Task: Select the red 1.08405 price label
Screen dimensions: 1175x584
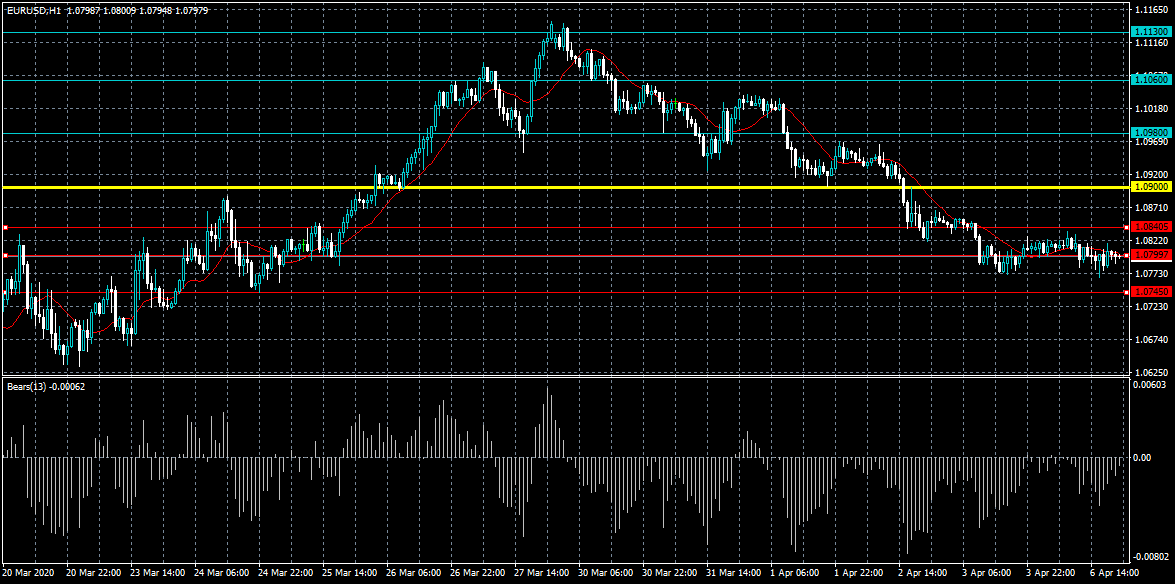Action: [1151, 226]
